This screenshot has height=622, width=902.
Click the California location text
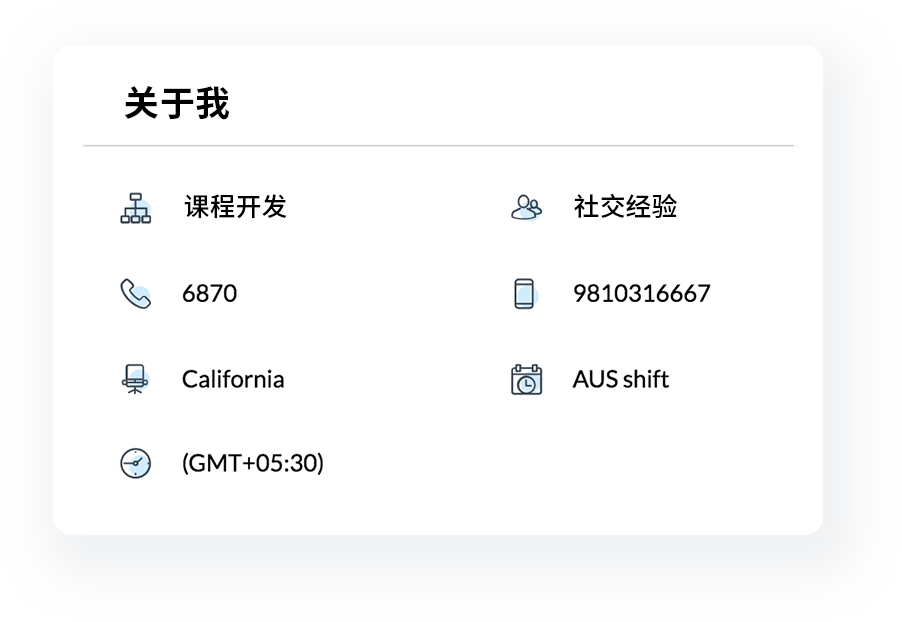point(233,380)
